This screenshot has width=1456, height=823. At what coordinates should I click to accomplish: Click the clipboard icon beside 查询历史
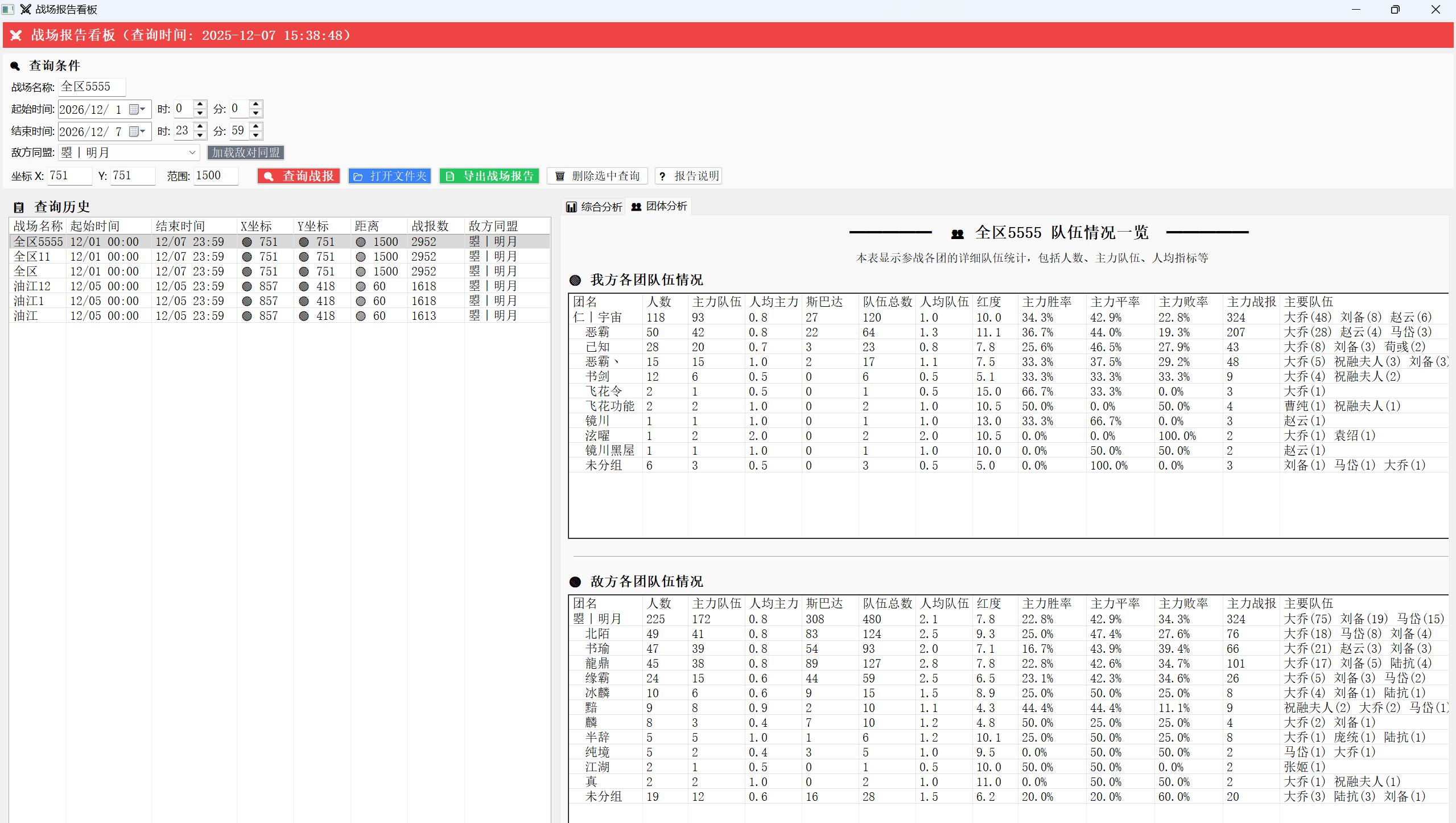(19, 207)
